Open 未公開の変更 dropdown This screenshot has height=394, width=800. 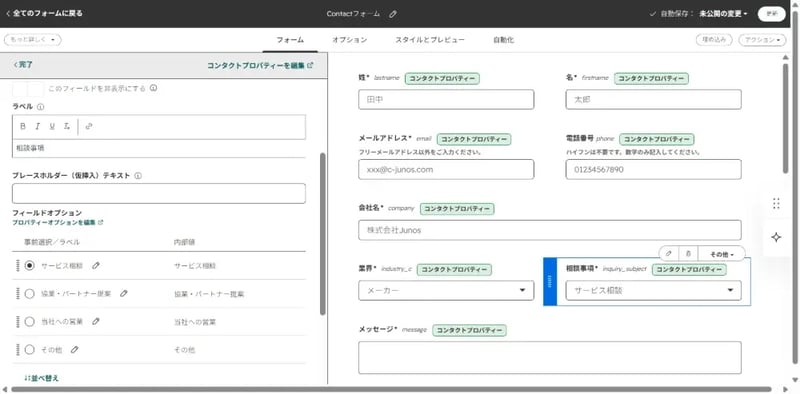tap(723, 14)
